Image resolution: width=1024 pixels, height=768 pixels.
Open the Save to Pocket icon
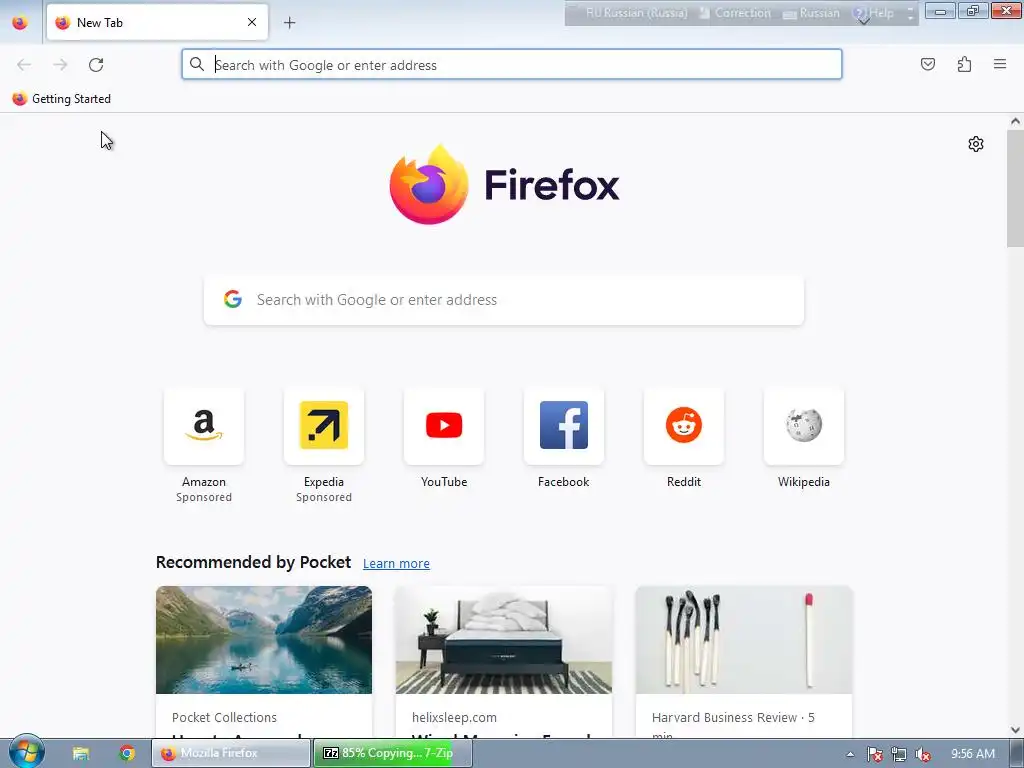(928, 64)
